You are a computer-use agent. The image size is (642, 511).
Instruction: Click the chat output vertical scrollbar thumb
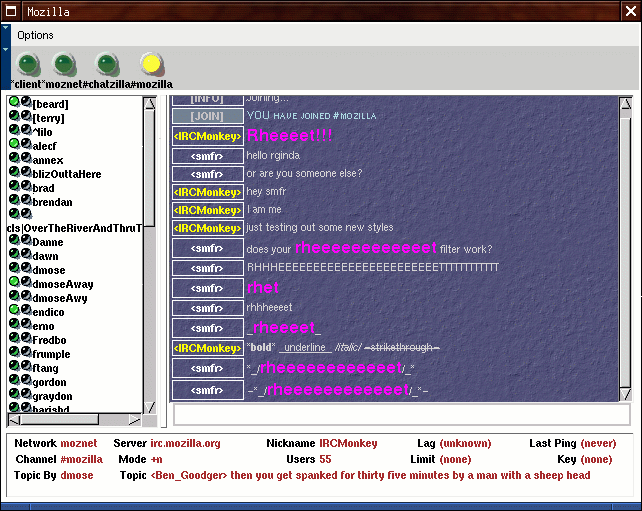pyautogui.click(x=626, y=252)
